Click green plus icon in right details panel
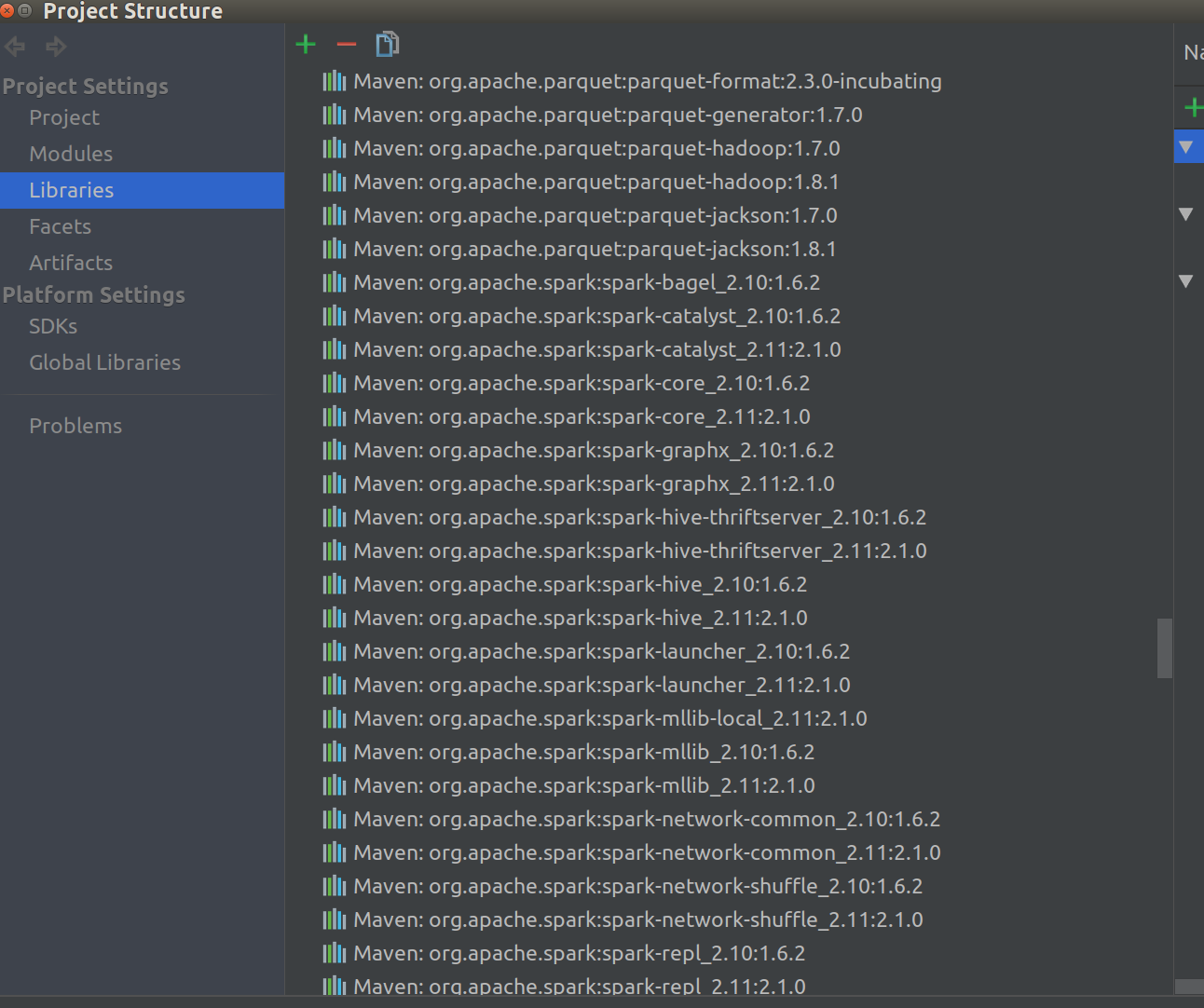Image resolution: width=1204 pixels, height=1008 pixels. coord(1193,107)
